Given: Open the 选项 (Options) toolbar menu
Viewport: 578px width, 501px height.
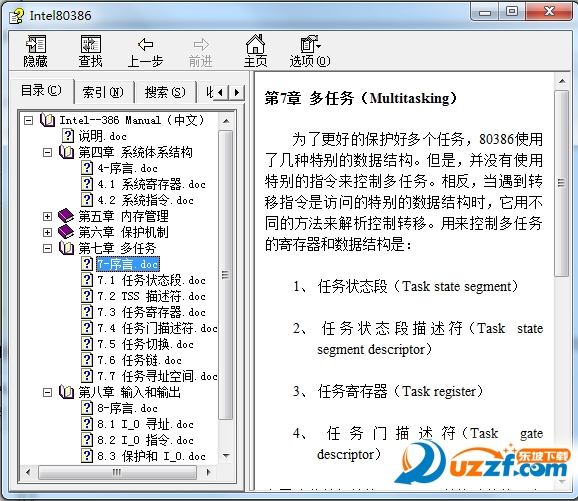Looking at the screenshot, I should coord(310,44).
